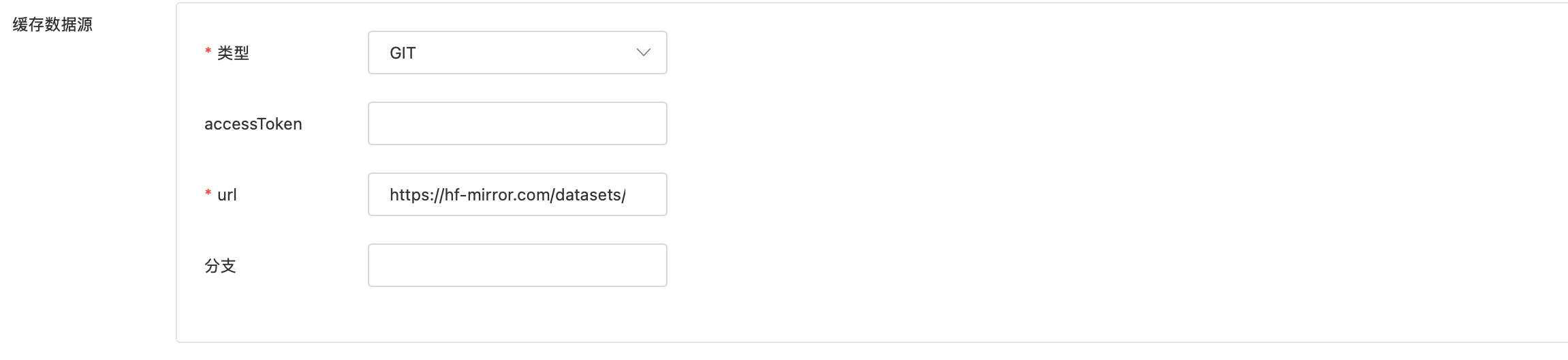This screenshot has width=1568, height=360.
Task: Click the selected GIT value text
Action: (x=403, y=53)
